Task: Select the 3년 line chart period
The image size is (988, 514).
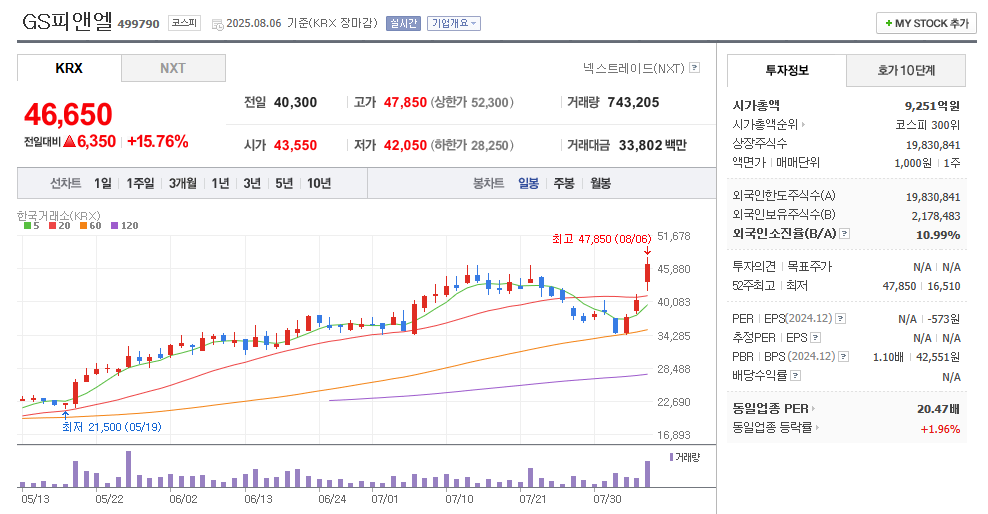Action: [252, 183]
